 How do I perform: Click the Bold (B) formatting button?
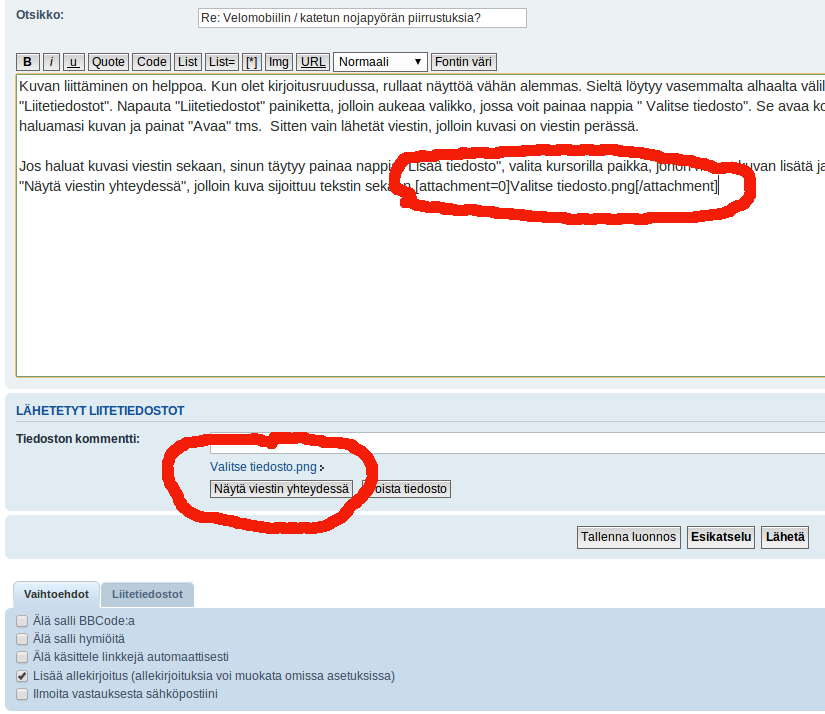28,62
